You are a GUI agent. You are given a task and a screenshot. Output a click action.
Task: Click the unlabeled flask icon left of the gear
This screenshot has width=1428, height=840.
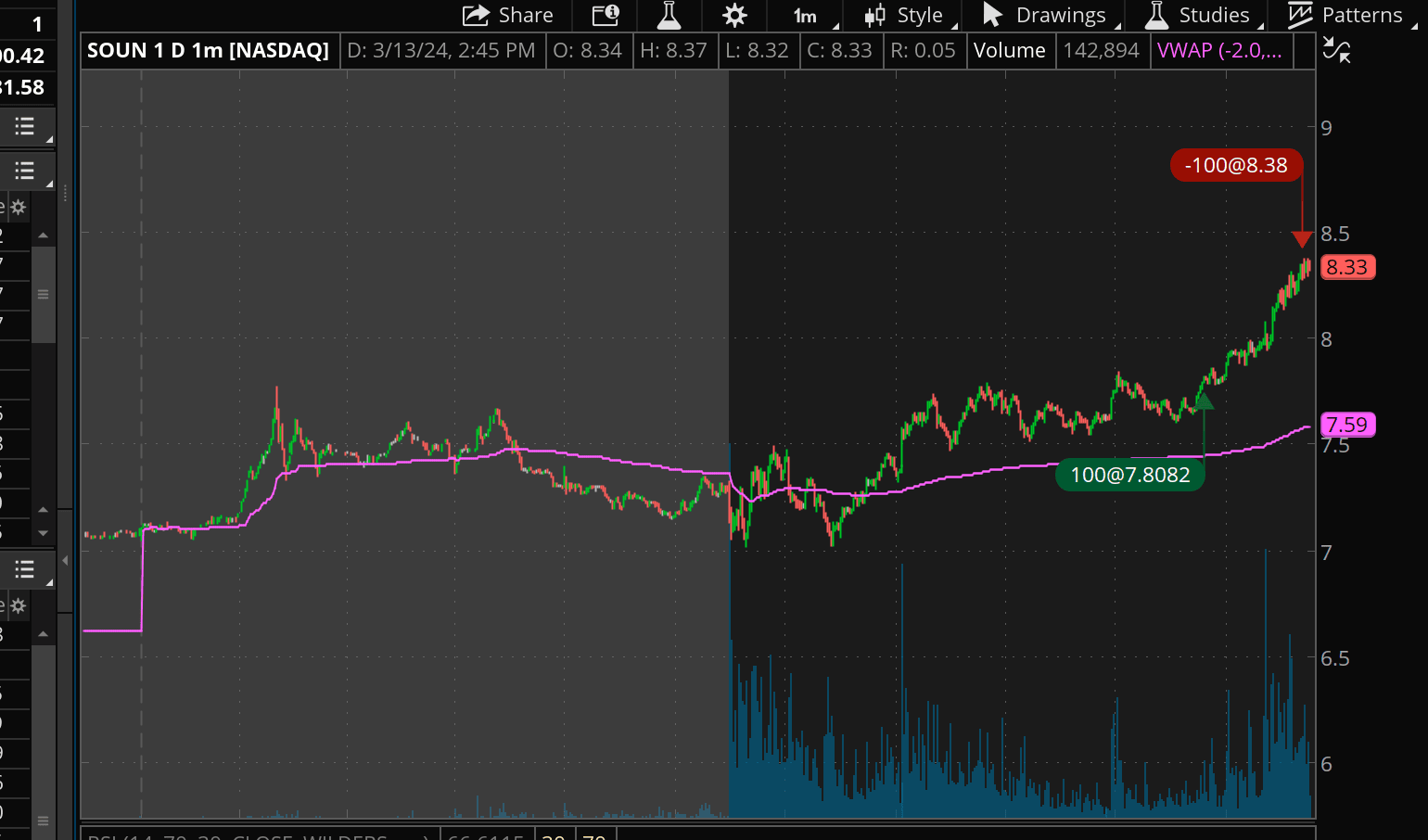669,15
